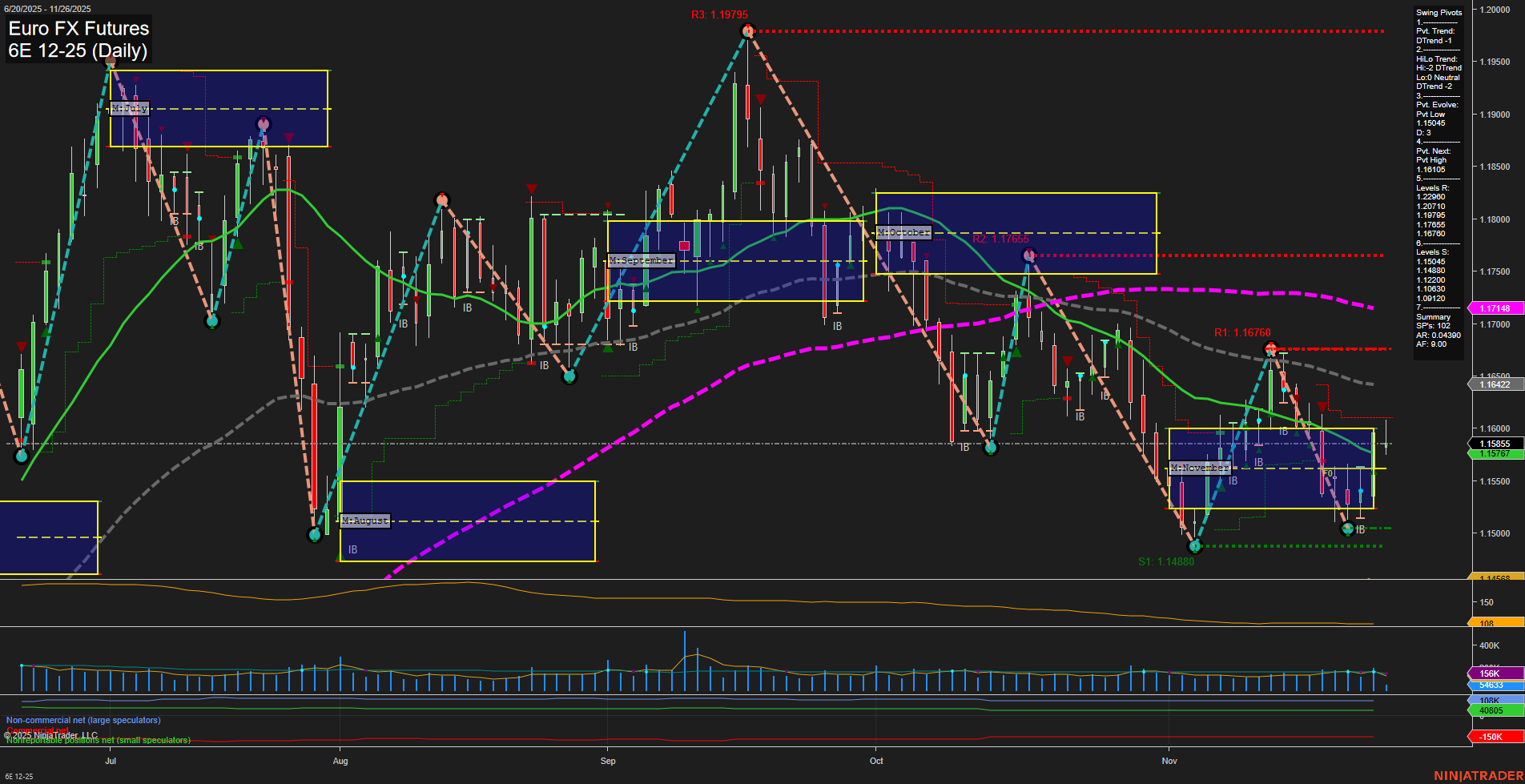Click the teal swing pivot dot at the S1 low
Viewport: 1525px width, 784px height.
(x=1194, y=546)
